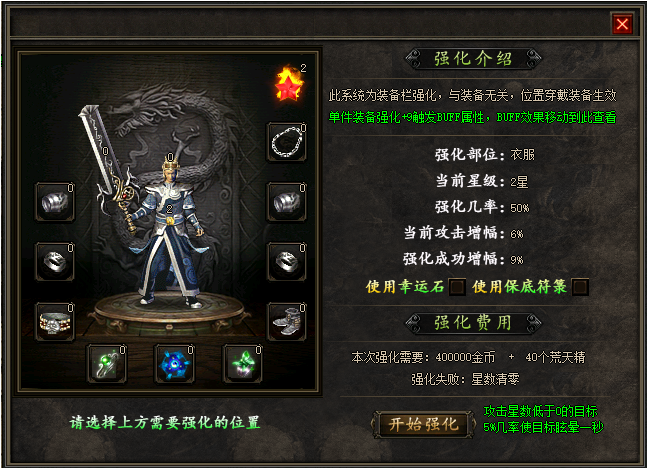Select the left bracelet equipment slot
Image resolution: width=648 pixels, height=469 pixels.
(55, 202)
